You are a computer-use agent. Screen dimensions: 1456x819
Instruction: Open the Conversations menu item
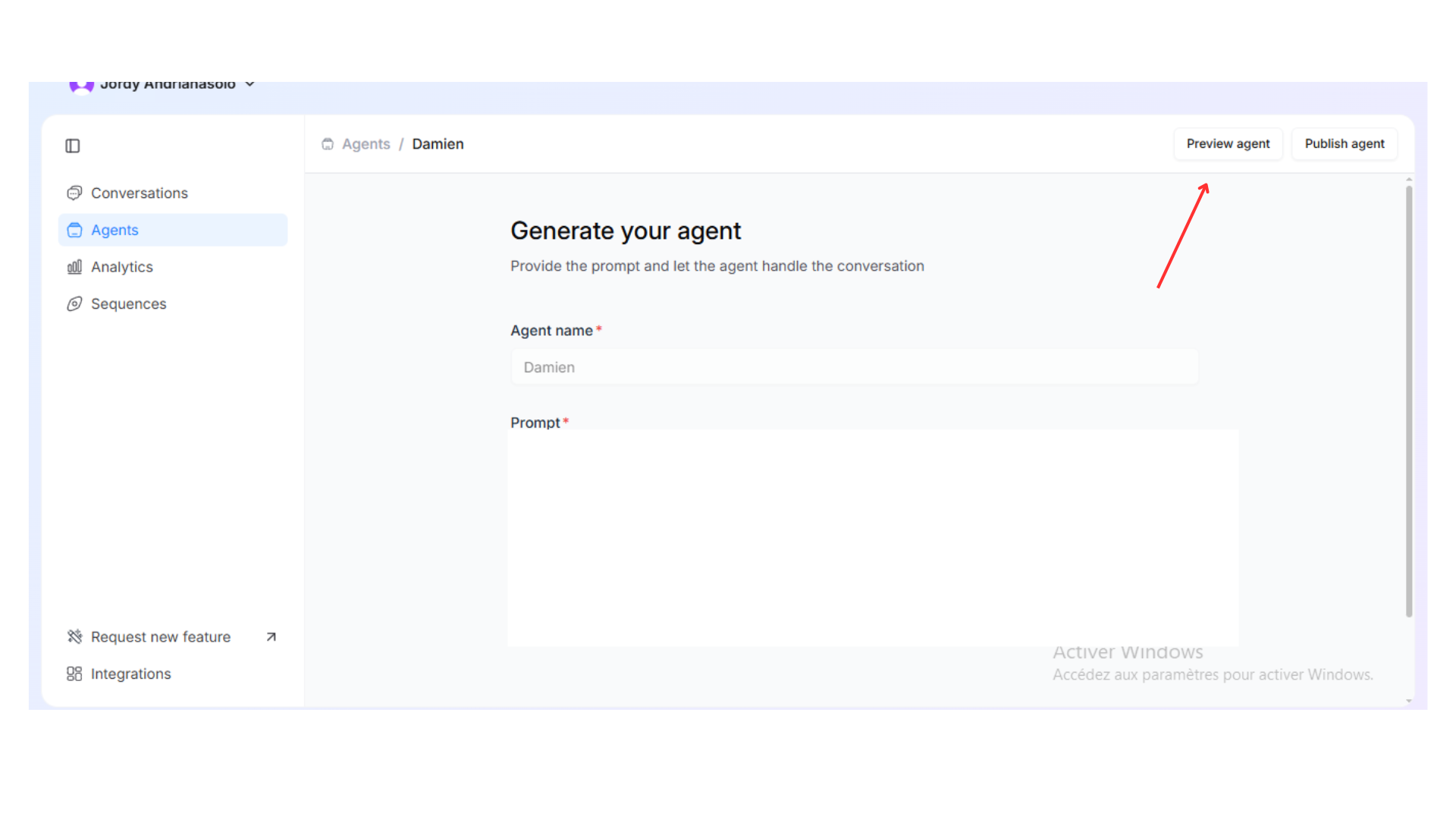(x=140, y=193)
